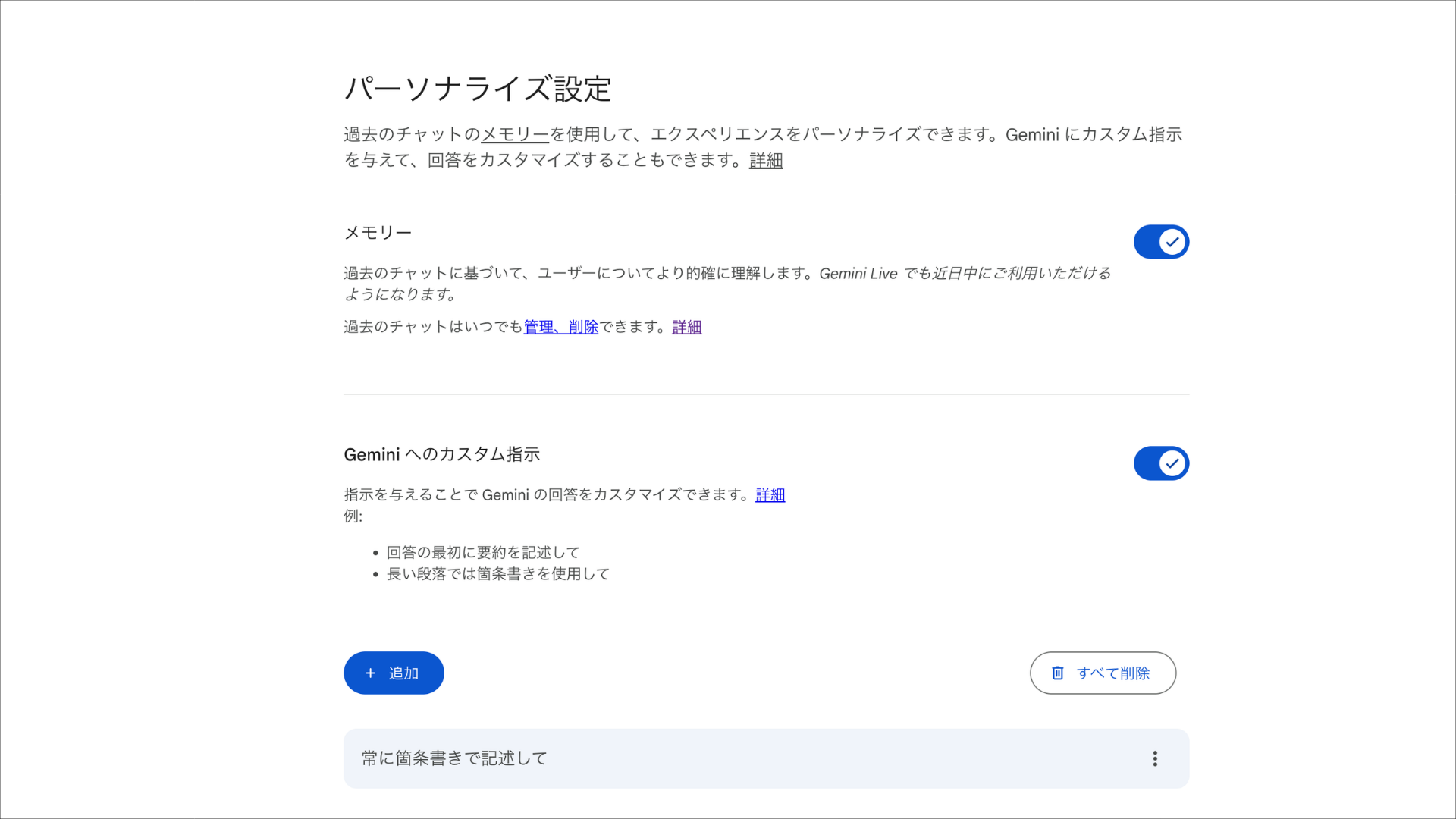
Task: Click the Gemini へのカスタム指示 section title
Action: (442, 454)
